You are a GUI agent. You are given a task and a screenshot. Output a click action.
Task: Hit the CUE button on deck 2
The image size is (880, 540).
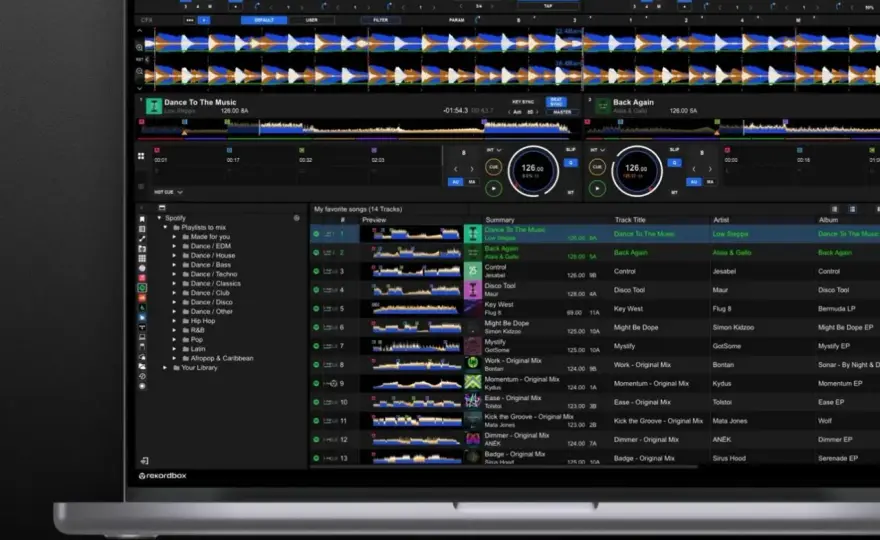coord(597,167)
